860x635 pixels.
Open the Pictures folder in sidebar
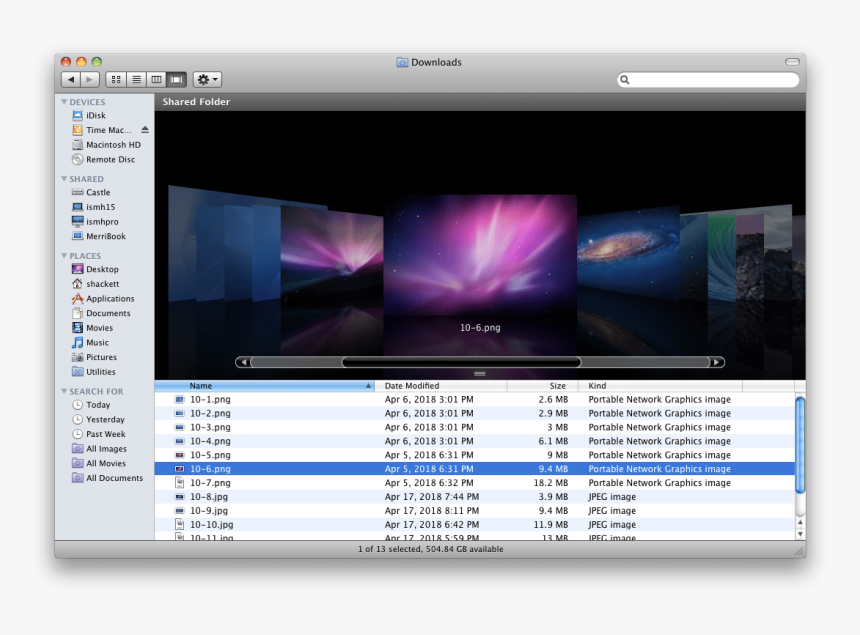pos(94,357)
